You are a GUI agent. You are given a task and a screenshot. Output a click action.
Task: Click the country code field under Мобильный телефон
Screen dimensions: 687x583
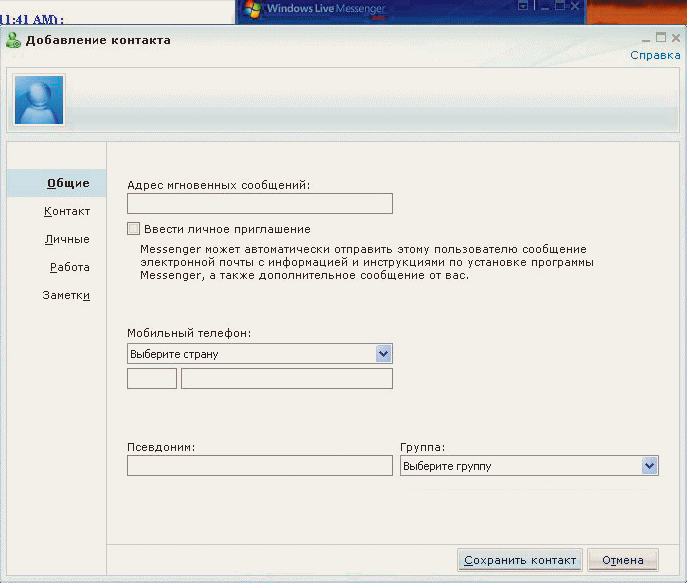pos(152,378)
